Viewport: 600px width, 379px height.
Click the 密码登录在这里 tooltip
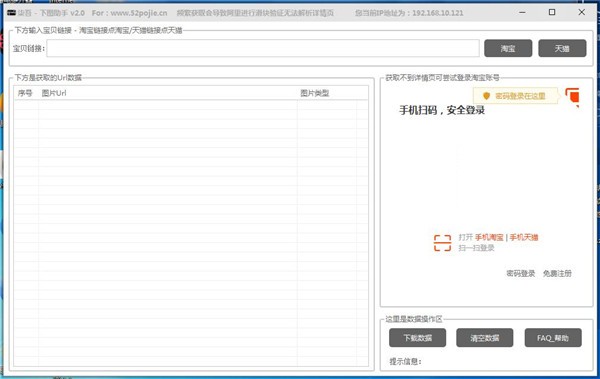coord(515,96)
